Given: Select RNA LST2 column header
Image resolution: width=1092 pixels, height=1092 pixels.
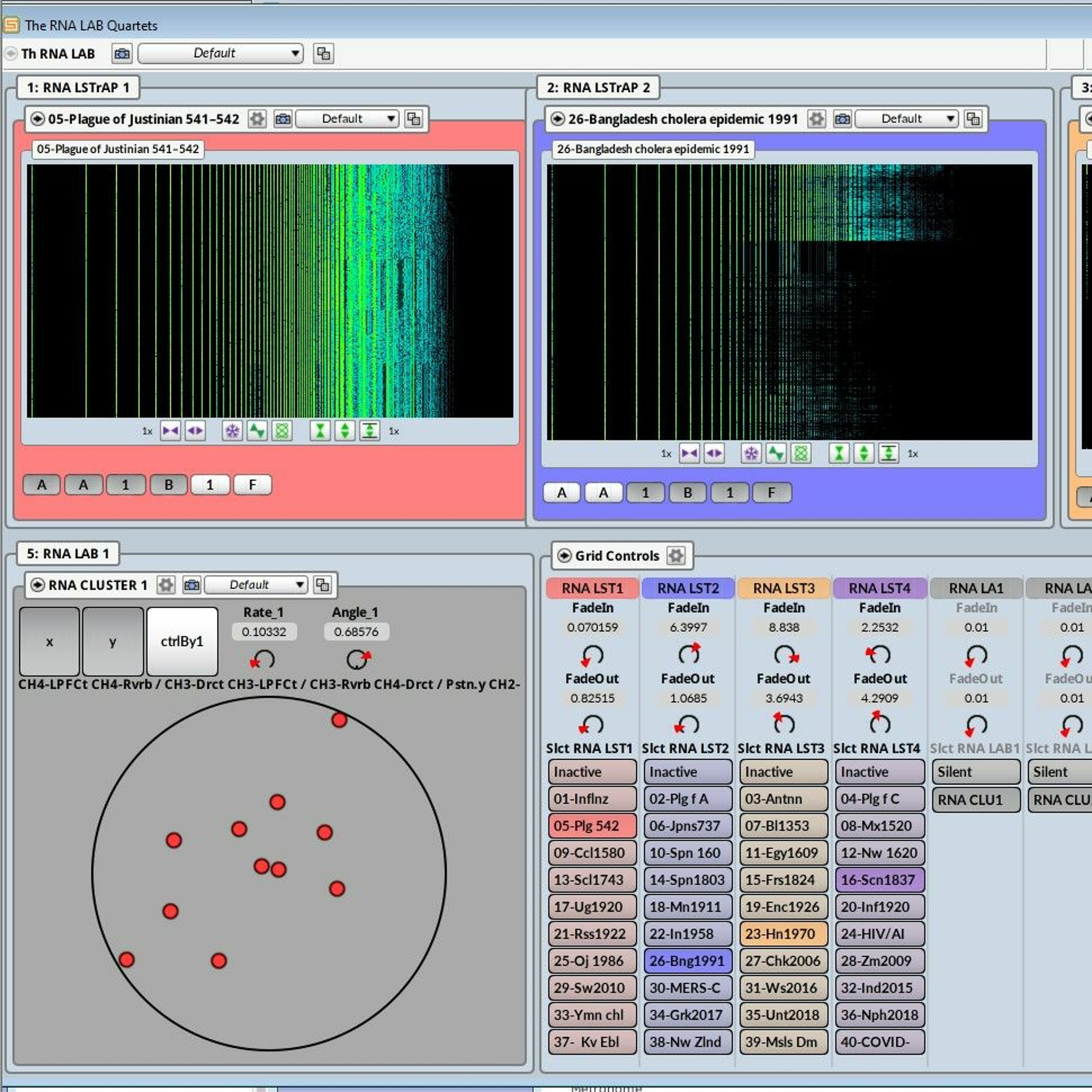Looking at the screenshot, I should point(688,588).
